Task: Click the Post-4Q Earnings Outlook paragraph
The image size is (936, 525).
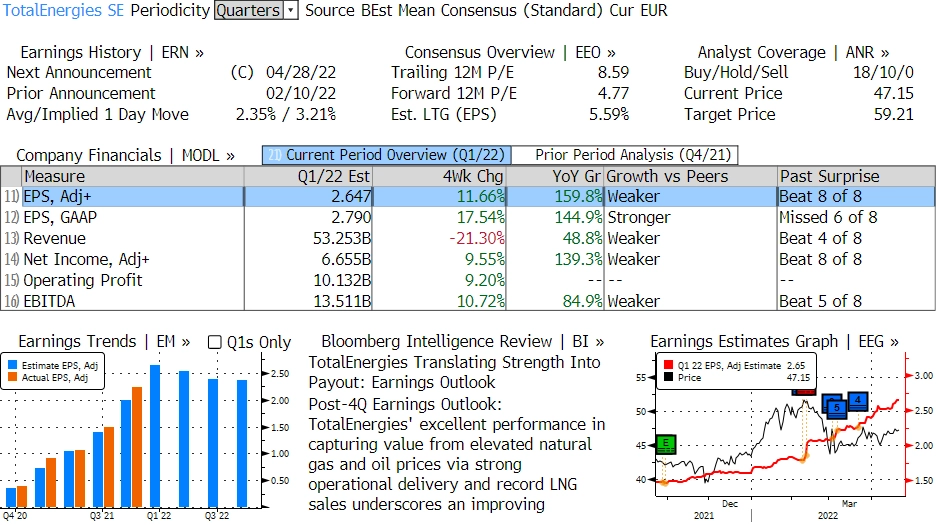Action: pyautogui.click(x=457, y=455)
